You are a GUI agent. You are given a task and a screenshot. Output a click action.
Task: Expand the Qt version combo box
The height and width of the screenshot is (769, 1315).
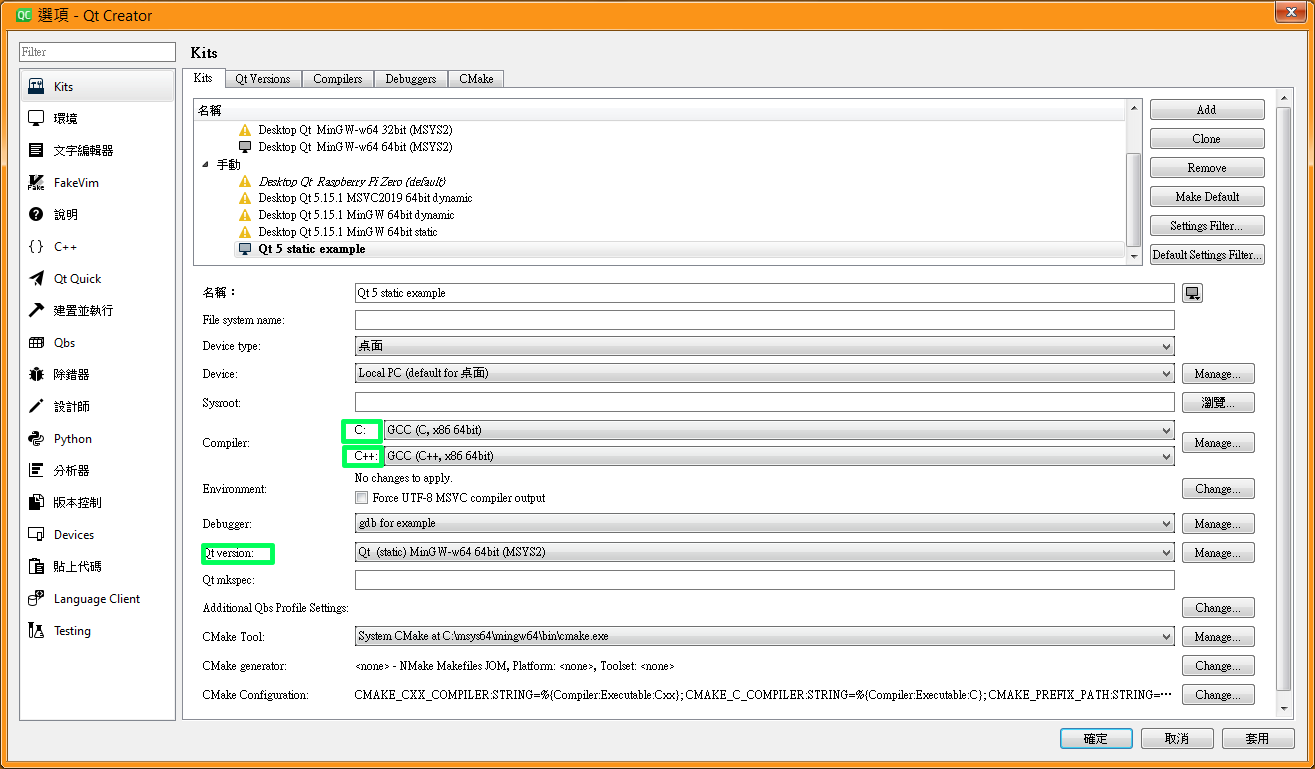coord(764,552)
